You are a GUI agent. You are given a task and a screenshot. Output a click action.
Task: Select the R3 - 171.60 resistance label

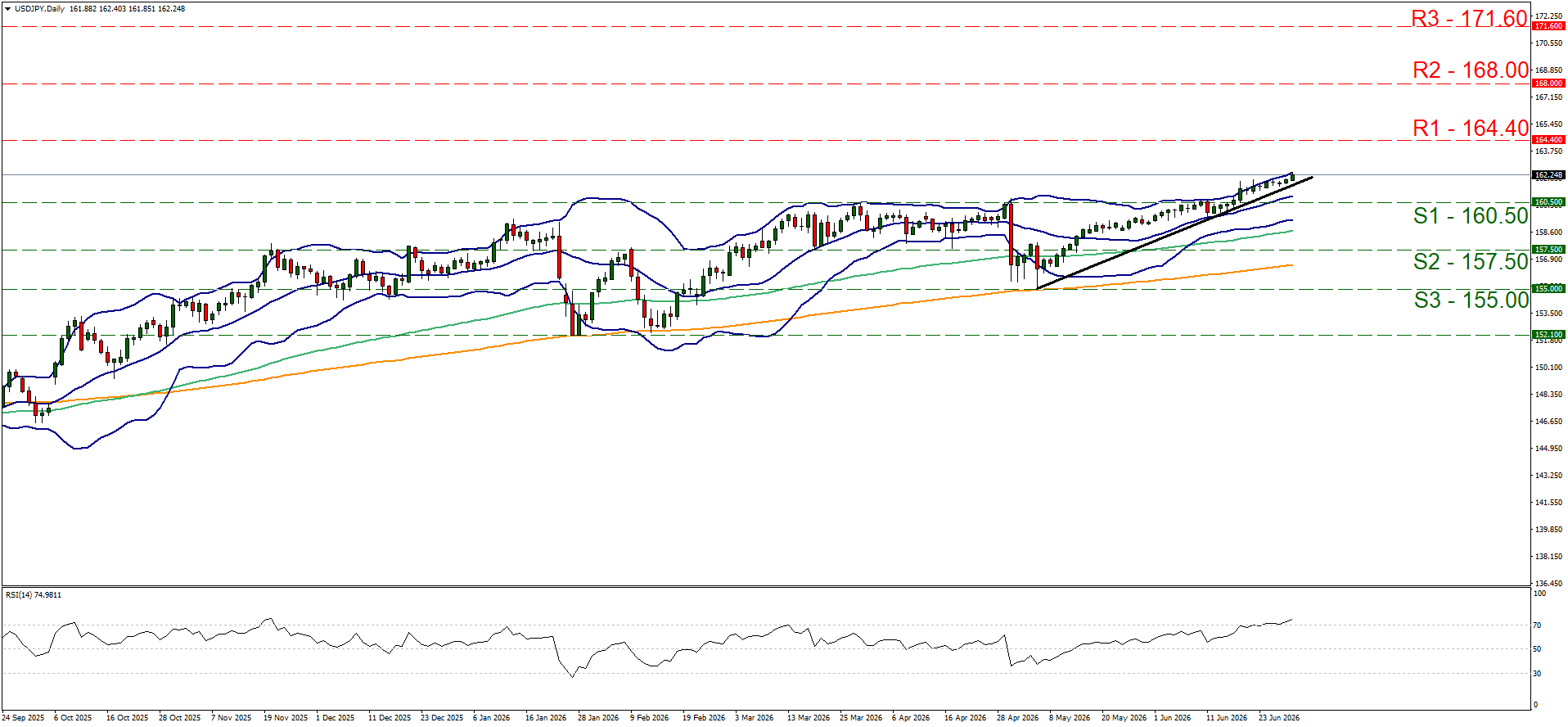pos(1470,18)
